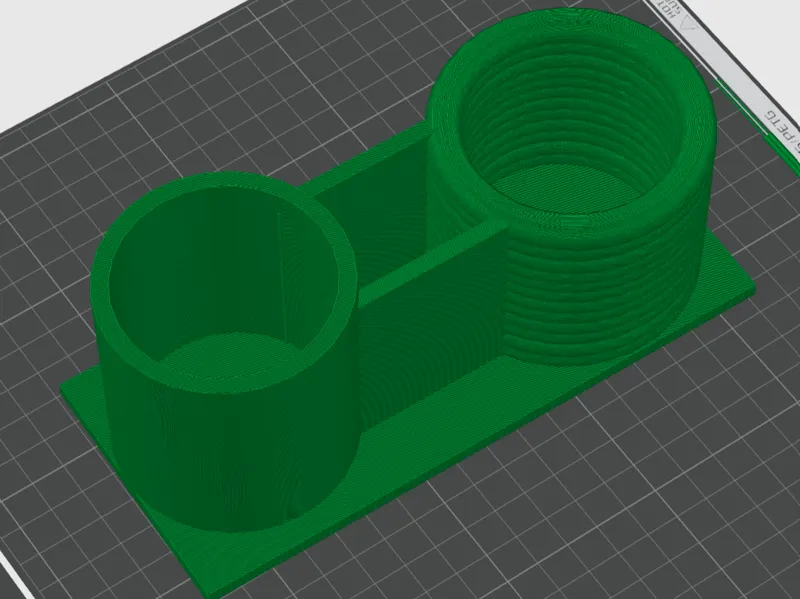Image resolution: width=800 pixels, height=599 pixels.
Task: Click the ribbed threaded cylinder
Action: (570, 186)
